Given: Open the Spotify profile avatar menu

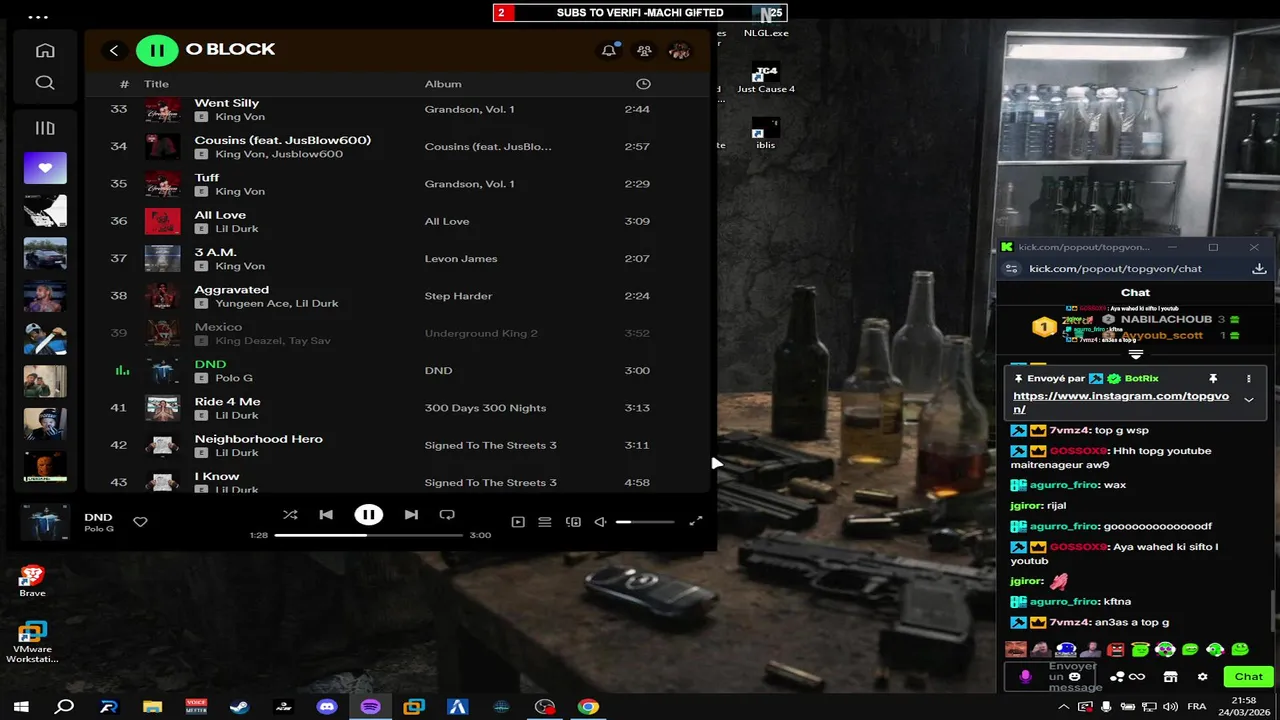Looking at the screenshot, I should (680, 50).
